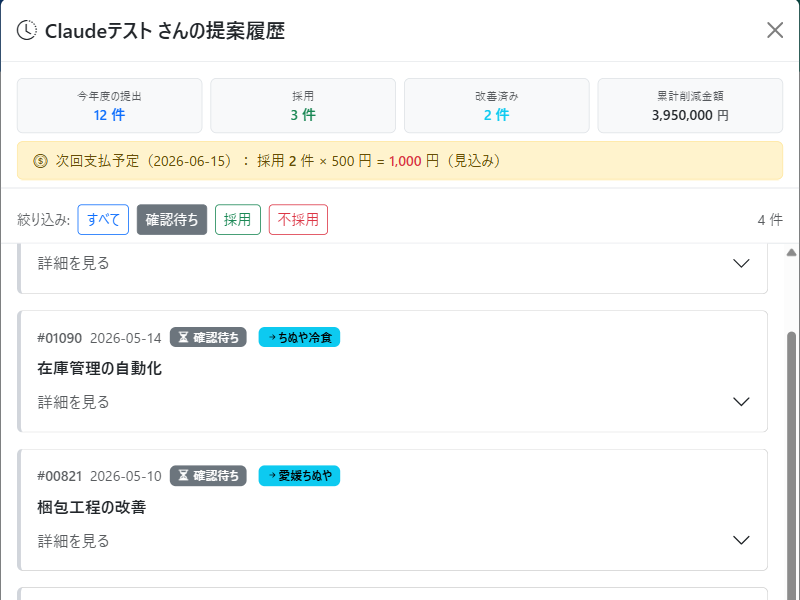800x600 pixels.
Task: Click the date 2026-05-14
Action: [x=126, y=338]
